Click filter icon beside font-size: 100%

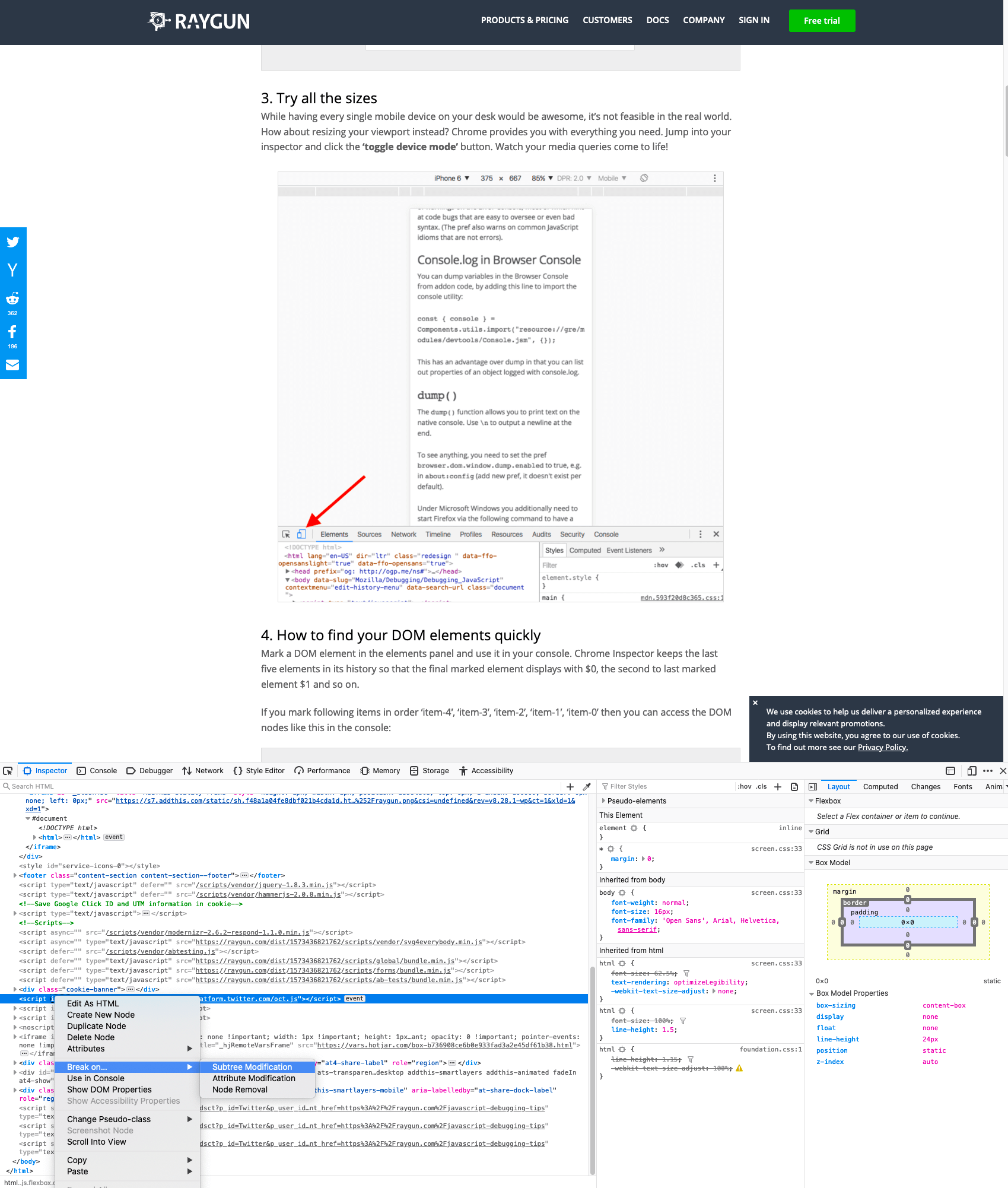[x=683, y=1021]
